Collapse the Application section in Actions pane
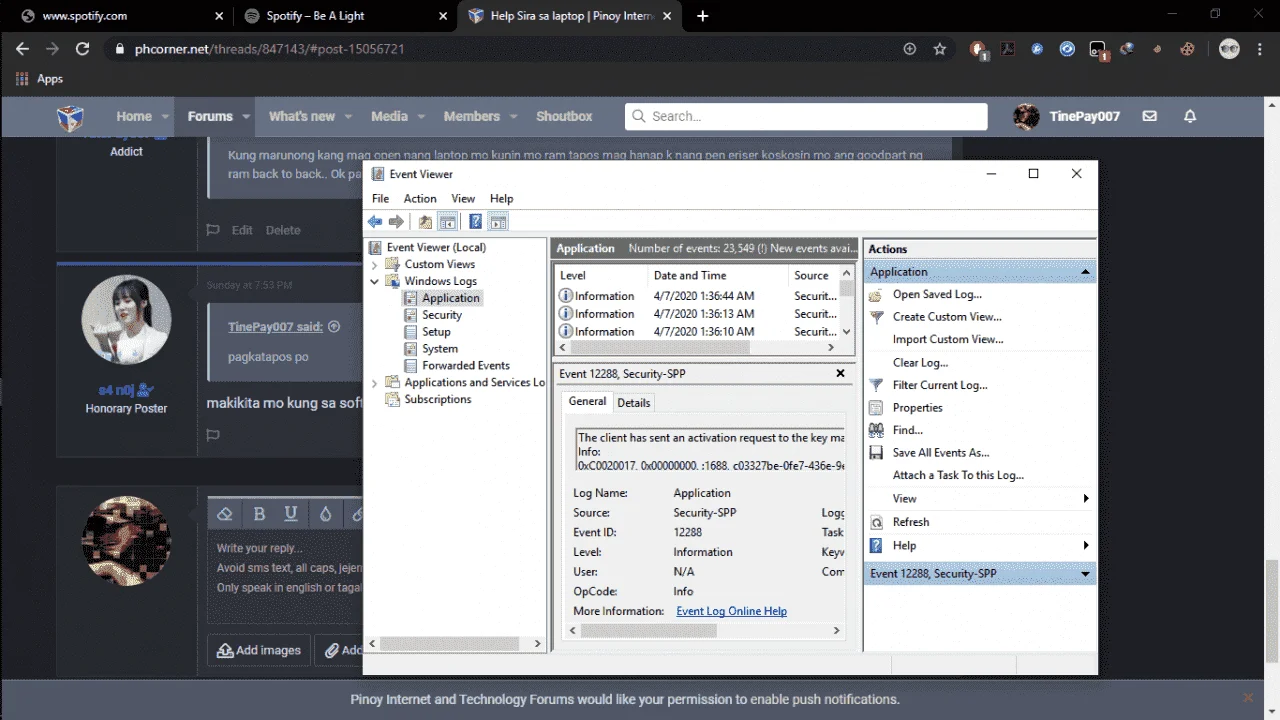 (1085, 272)
